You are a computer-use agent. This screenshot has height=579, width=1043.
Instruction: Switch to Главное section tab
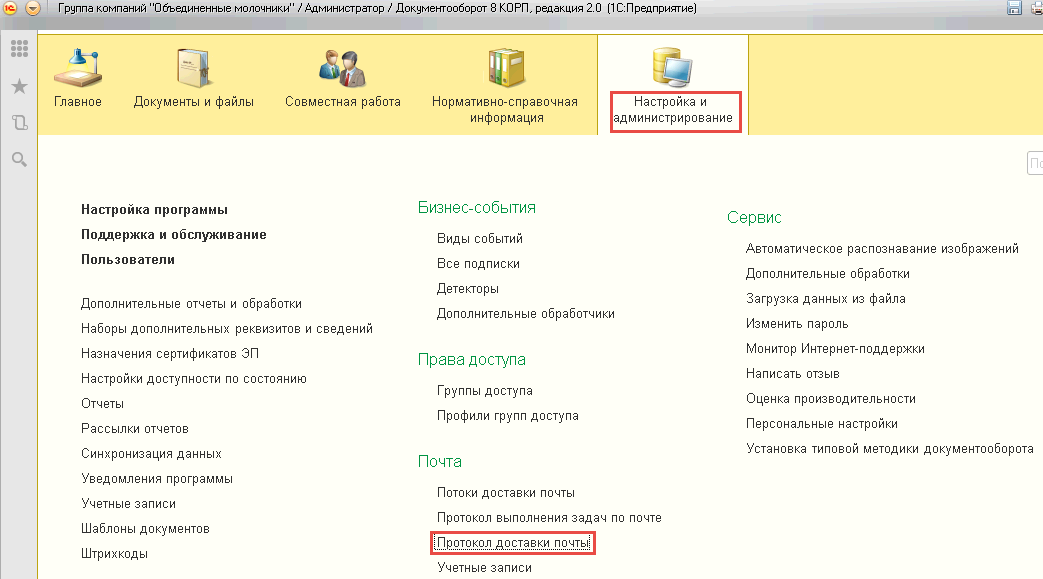(x=78, y=102)
